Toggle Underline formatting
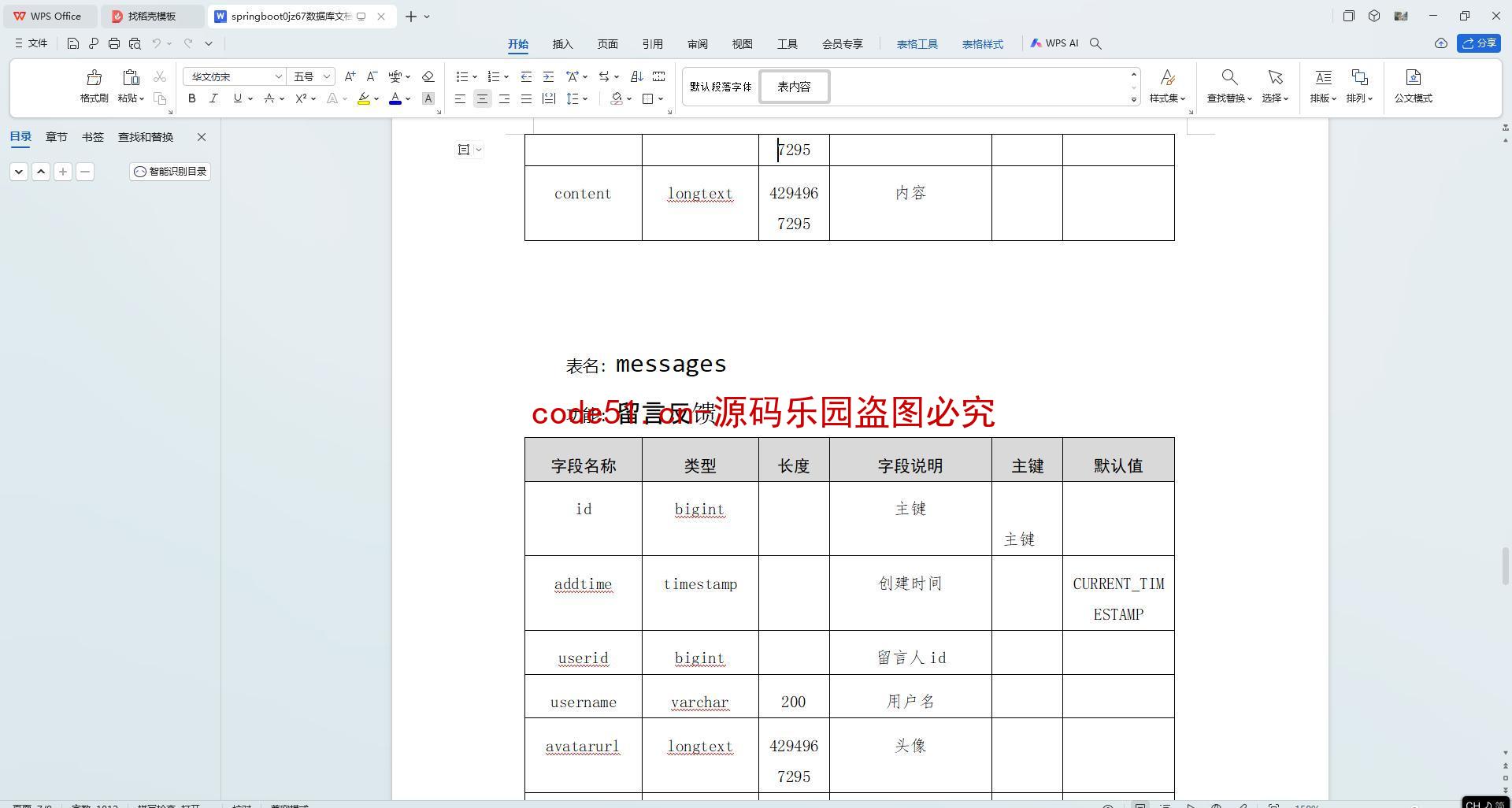Image resolution: width=1512 pixels, height=808 pixels. tap(237, 98)
